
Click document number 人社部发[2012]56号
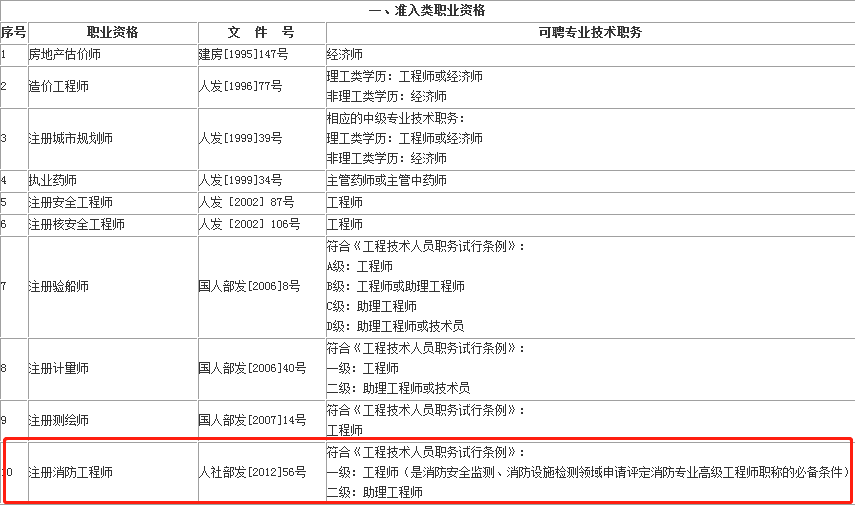point(253,471)
